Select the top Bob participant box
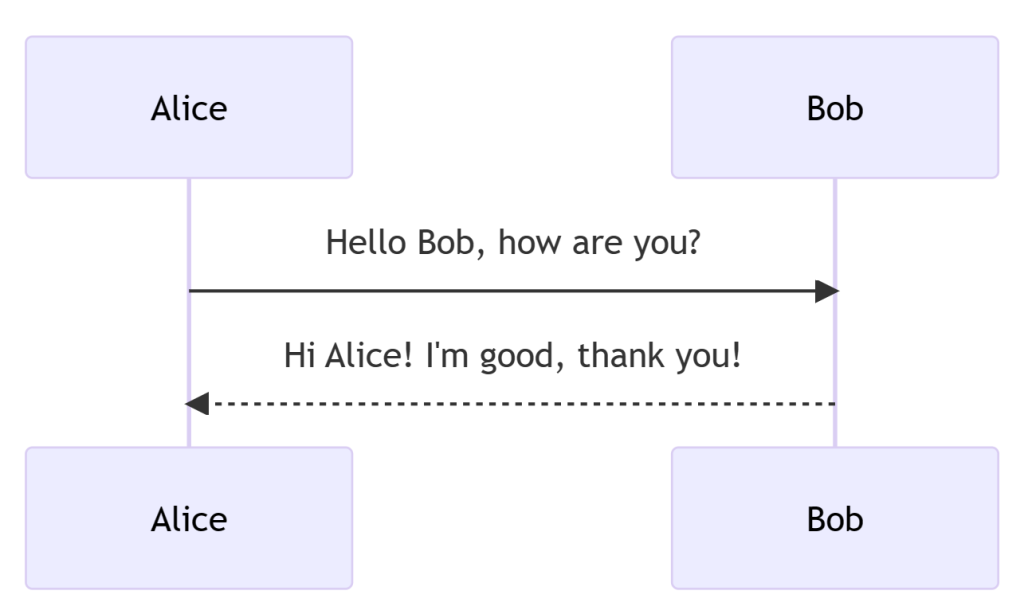This screenshot has width=1024, height=614. click(835, 107)
